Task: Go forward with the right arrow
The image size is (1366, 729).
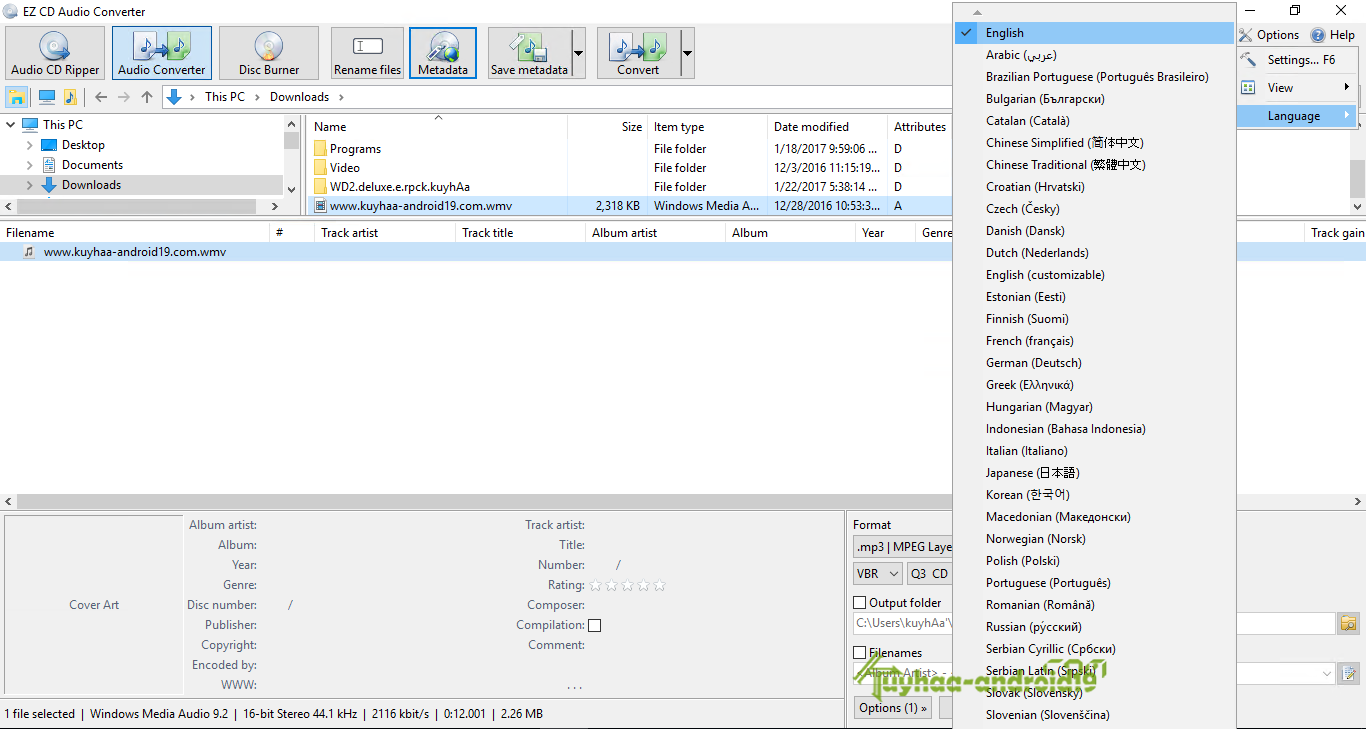Action: (x=124, y=97)
